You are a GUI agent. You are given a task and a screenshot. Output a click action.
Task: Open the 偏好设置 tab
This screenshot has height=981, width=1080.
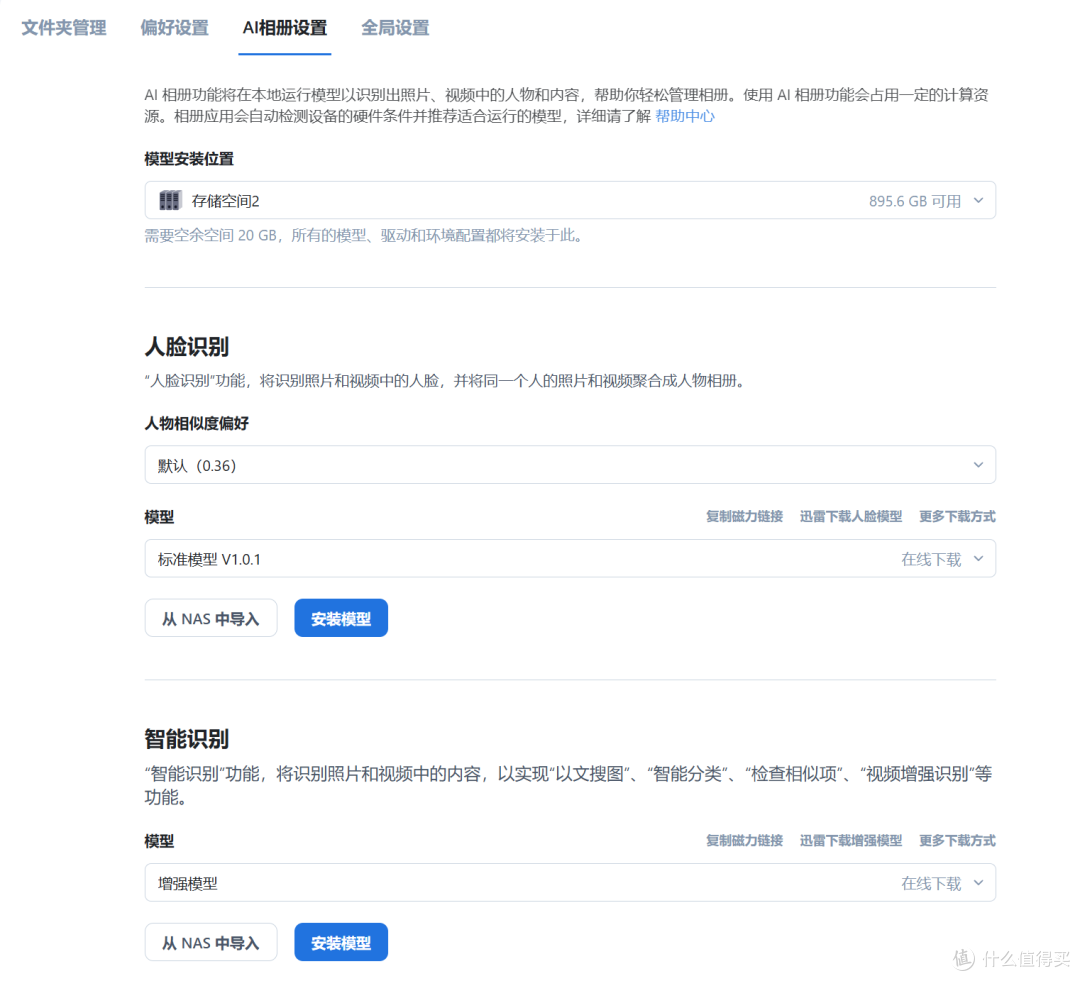[174, 28]
